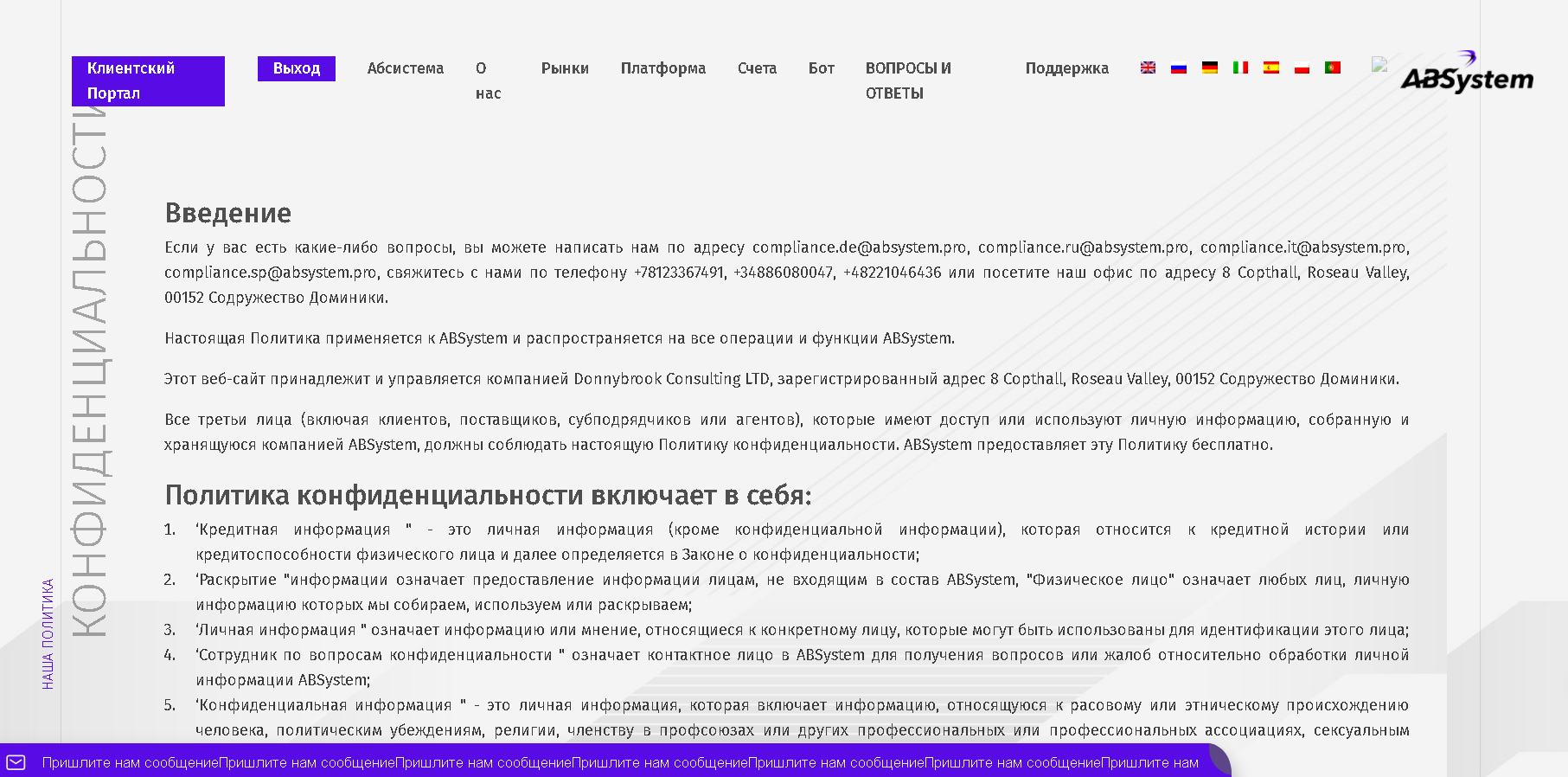Click the phone number +48221046436
This screenshot has width=1568, height=777.
[893, 273]
